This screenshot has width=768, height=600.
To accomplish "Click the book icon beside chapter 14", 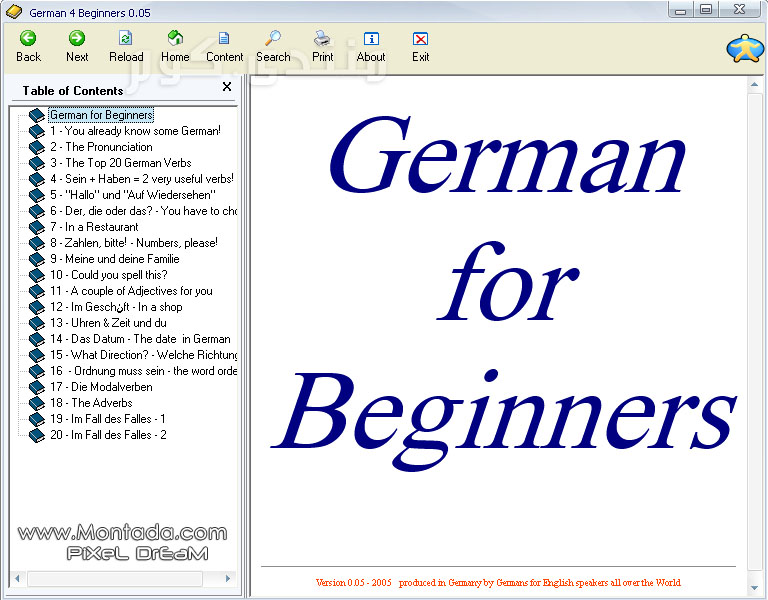I will 37,339.
